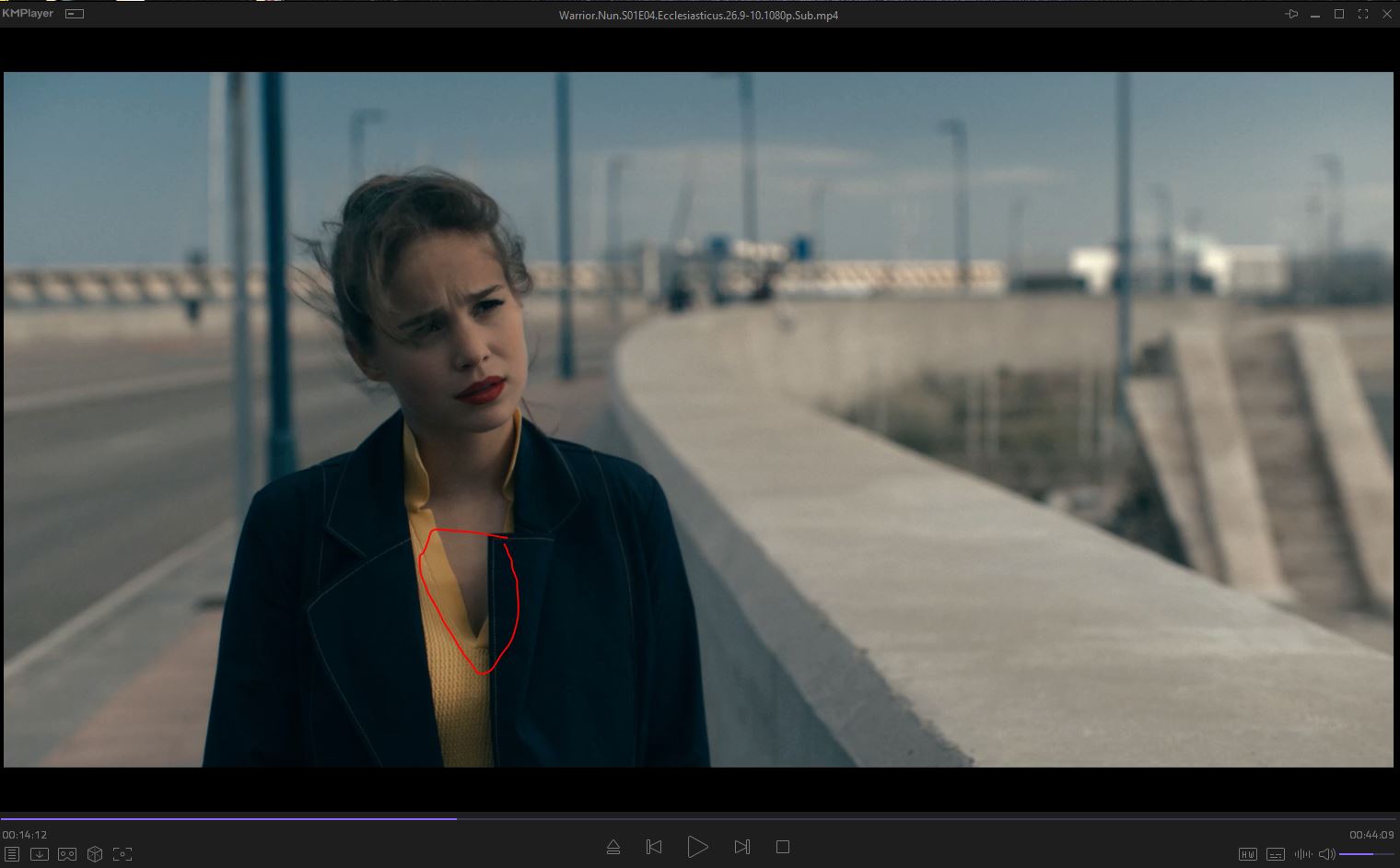Image resolution: width=1400 pixels, height=868 pixels.
Task: Adjust the volume slider
Action: [x=1366, y=854]
